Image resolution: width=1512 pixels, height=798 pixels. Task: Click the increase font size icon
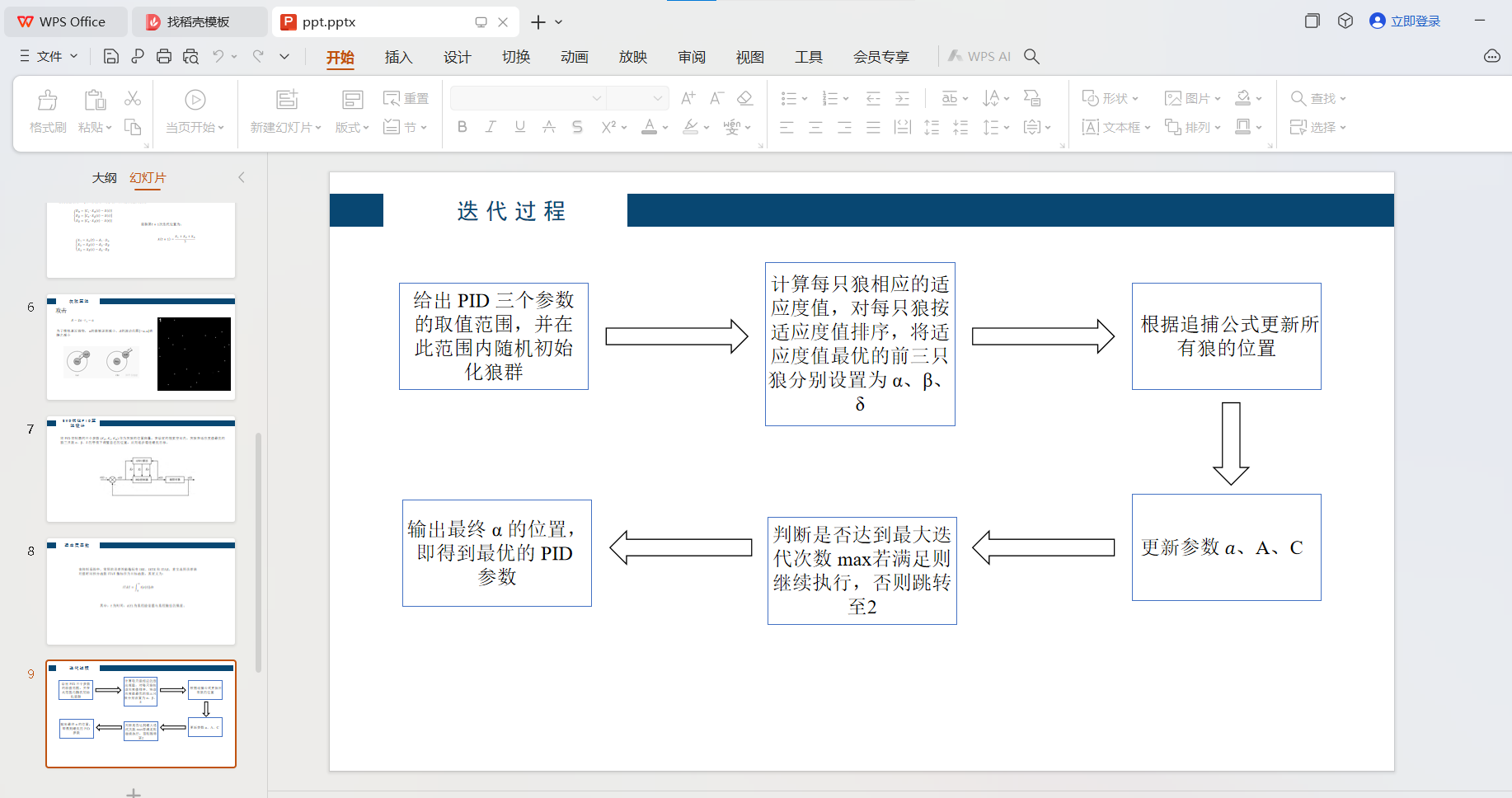(x=688, y=98)
